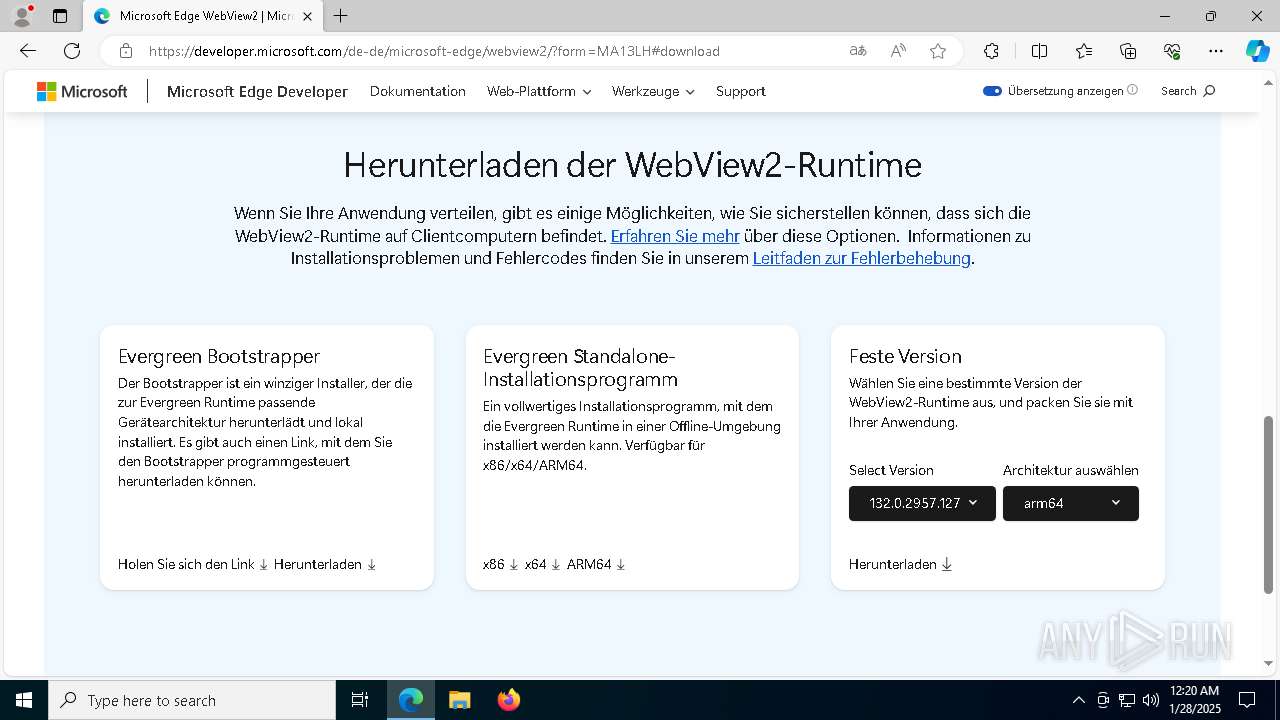Launch Copilot sidebar icon

pos(1257,51)
